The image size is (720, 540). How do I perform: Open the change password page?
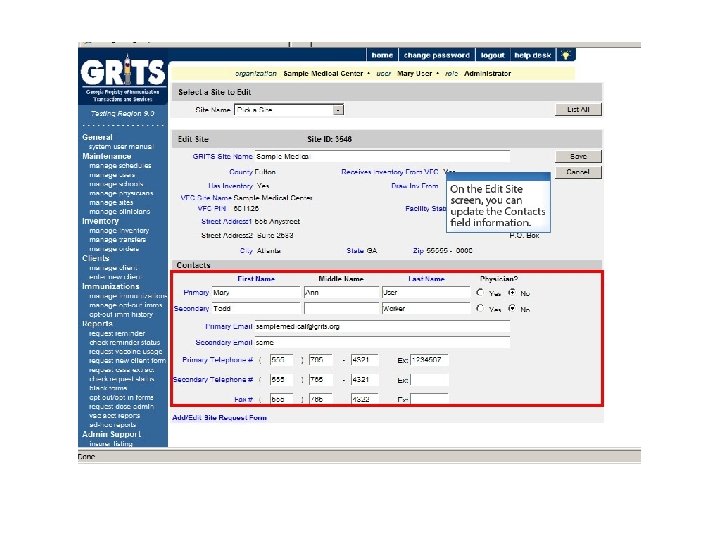(x=437, y=55)
